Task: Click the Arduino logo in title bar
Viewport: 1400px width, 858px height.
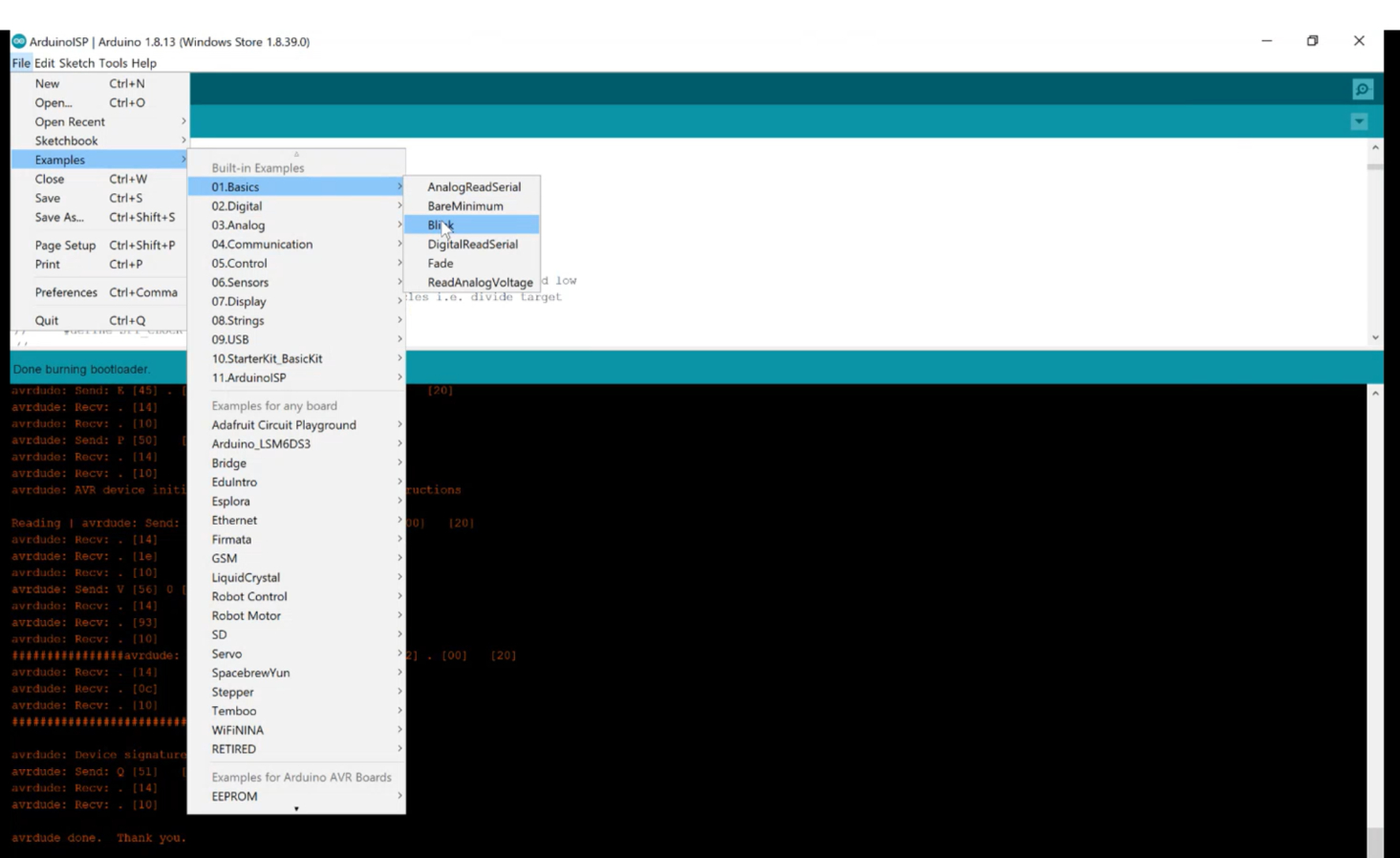Action: click(x=18, y=41)
